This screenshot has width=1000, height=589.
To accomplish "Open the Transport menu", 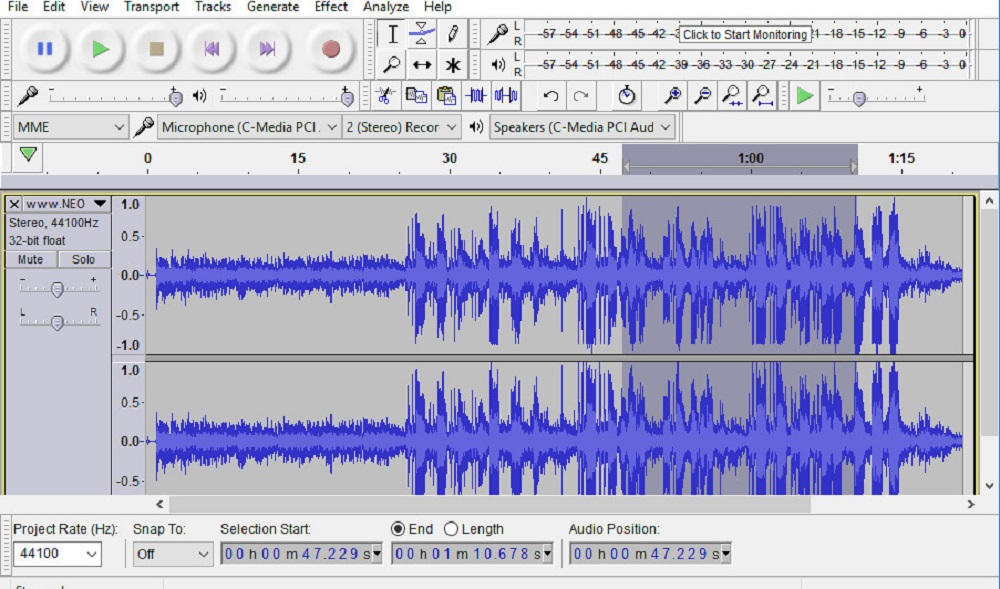I will pyautogui.click(x=151, y=7).
